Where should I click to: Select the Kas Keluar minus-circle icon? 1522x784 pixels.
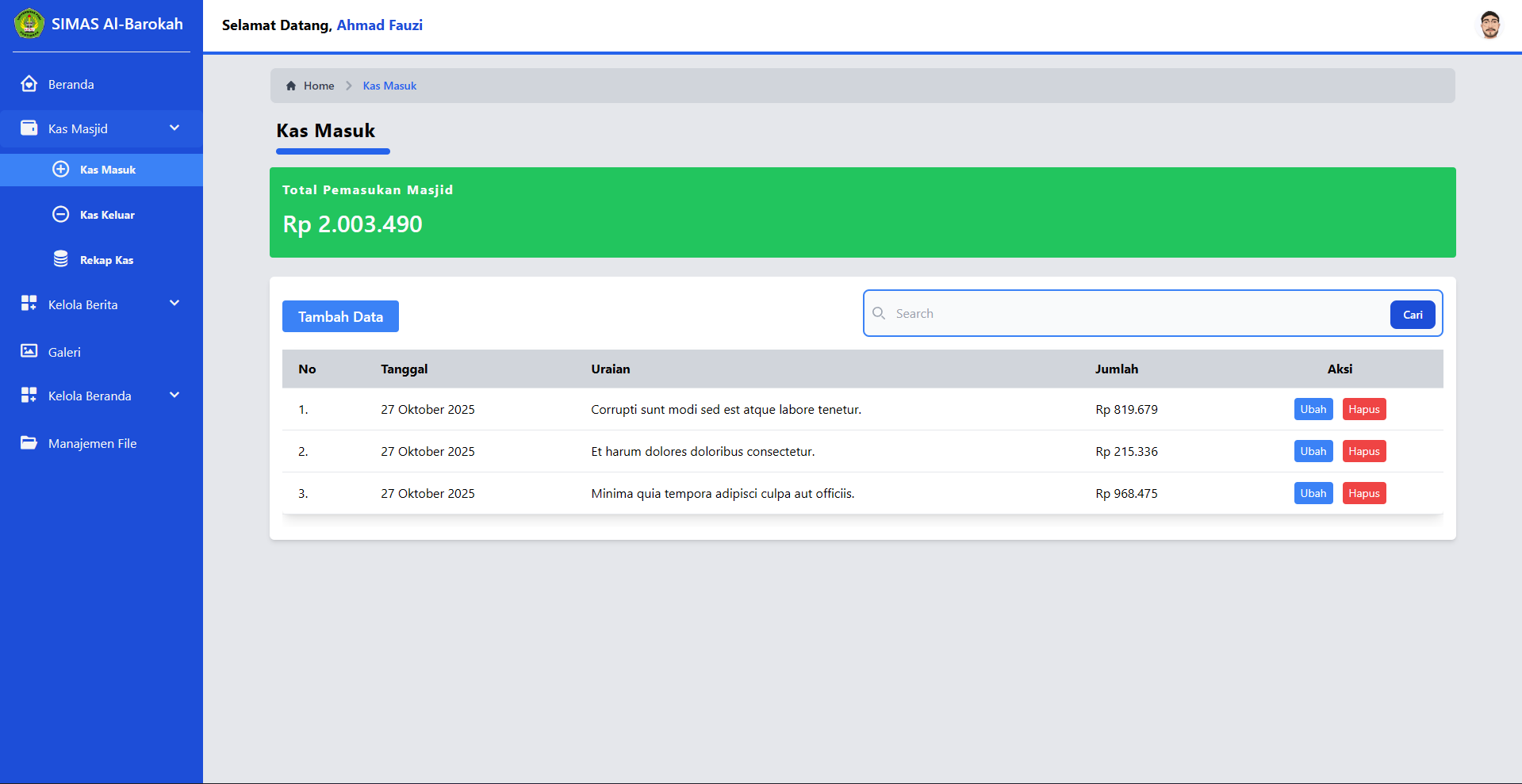61,215
